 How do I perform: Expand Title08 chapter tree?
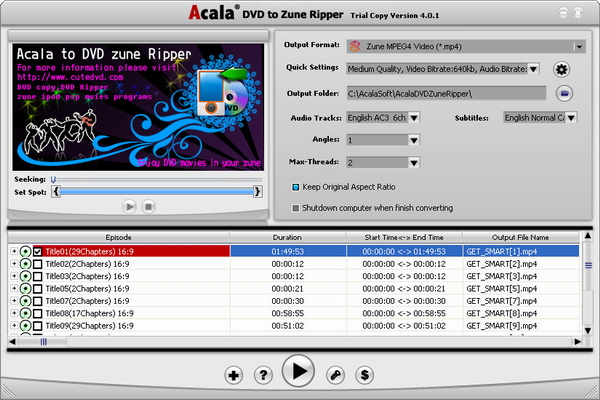(14, 313)
